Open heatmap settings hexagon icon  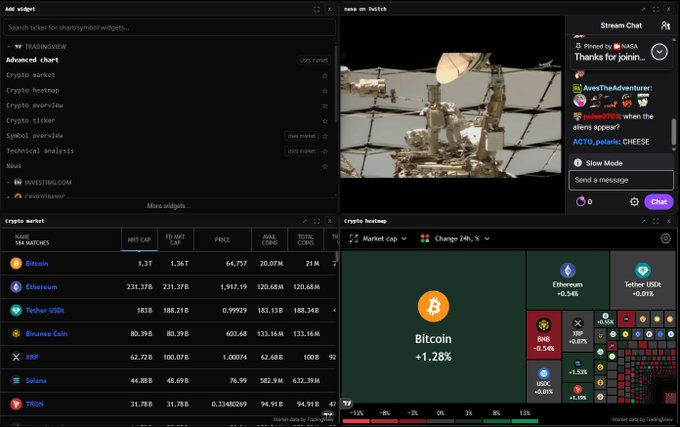pyautogui.click(x=665, y=238)
